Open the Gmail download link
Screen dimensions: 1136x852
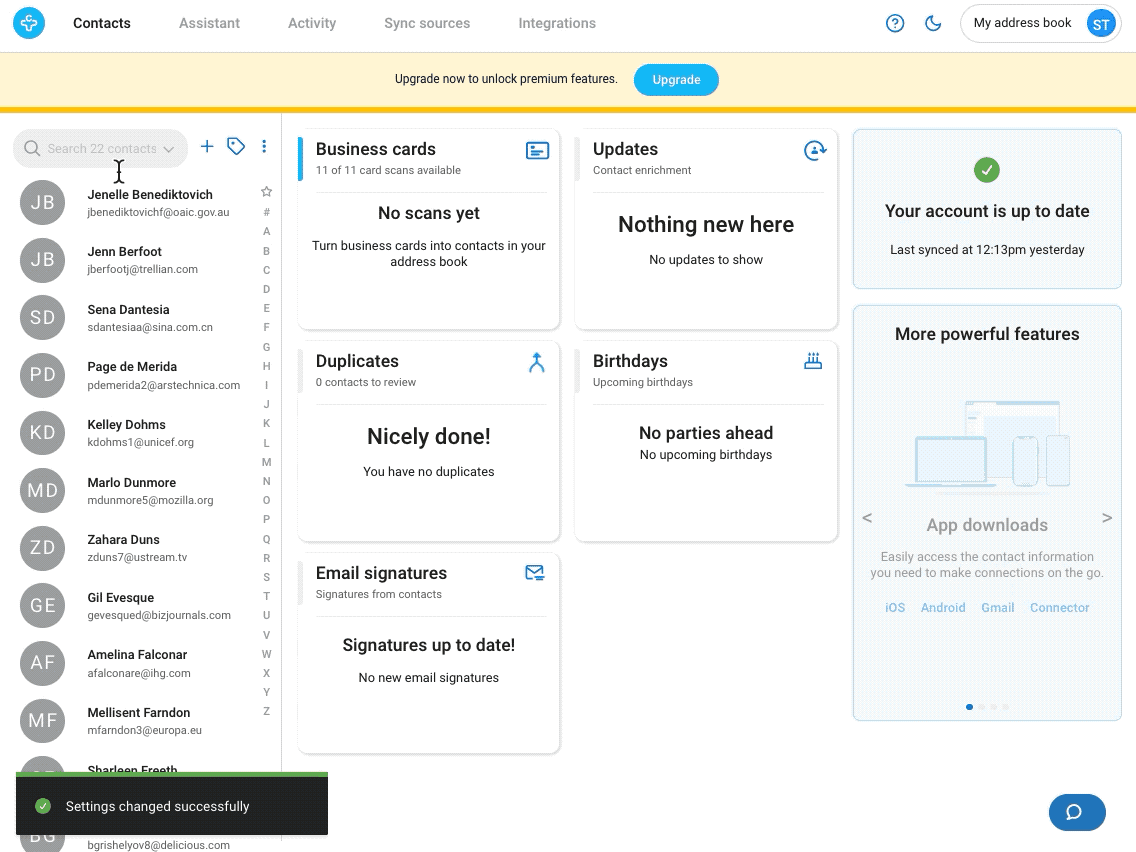coord(998,608)
